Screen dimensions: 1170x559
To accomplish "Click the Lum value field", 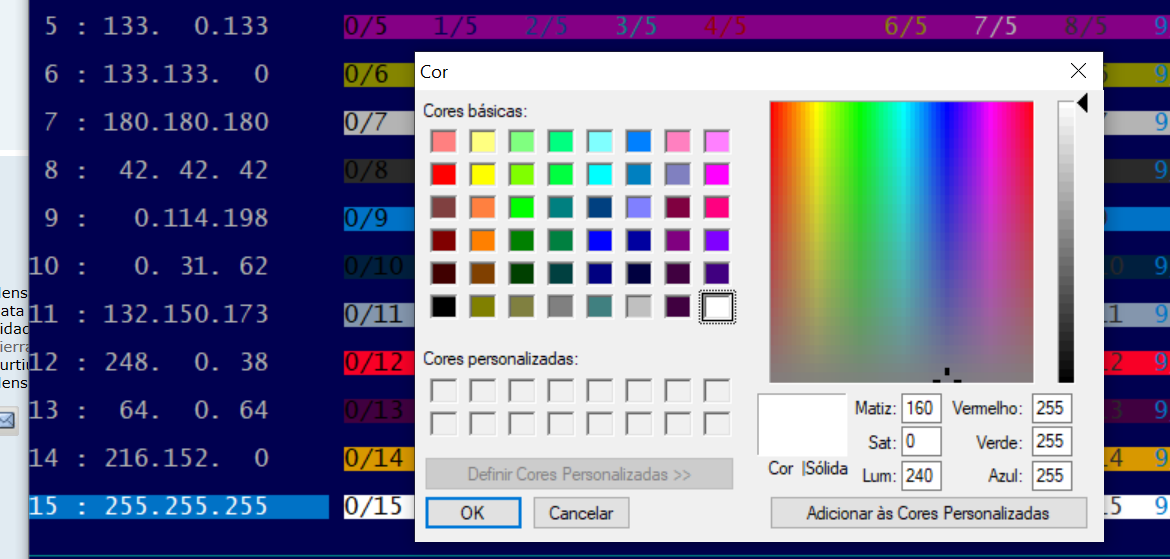I will coord(921,475).
